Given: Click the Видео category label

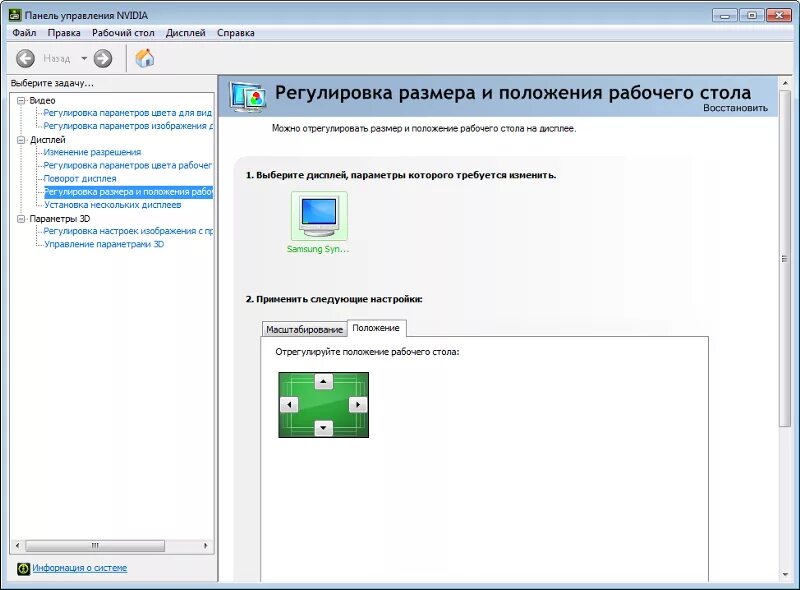Looking at the screenshot, I should [x=42, y=101].
